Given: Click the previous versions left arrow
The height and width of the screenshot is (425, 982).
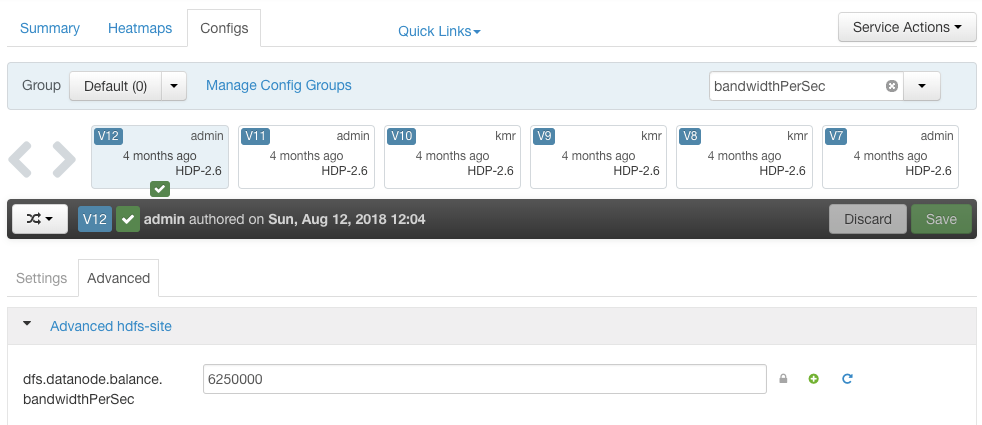Looking at the screenshot, I should [x=21, y=159].
